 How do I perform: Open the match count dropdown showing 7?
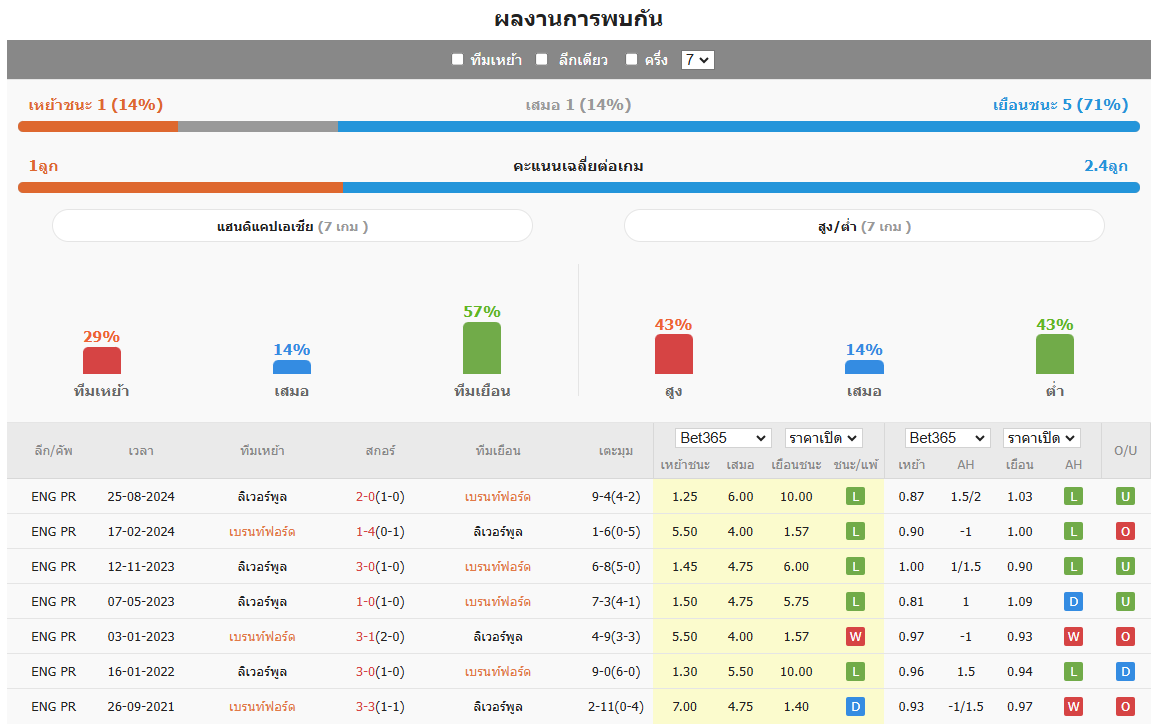[697, 60]
